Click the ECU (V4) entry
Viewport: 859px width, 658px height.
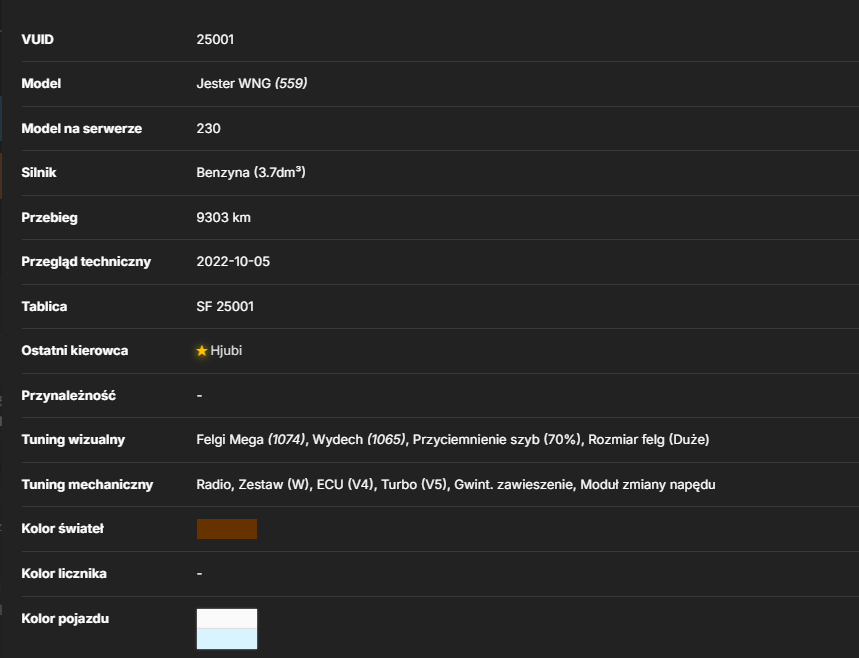[x=345, y=484]
